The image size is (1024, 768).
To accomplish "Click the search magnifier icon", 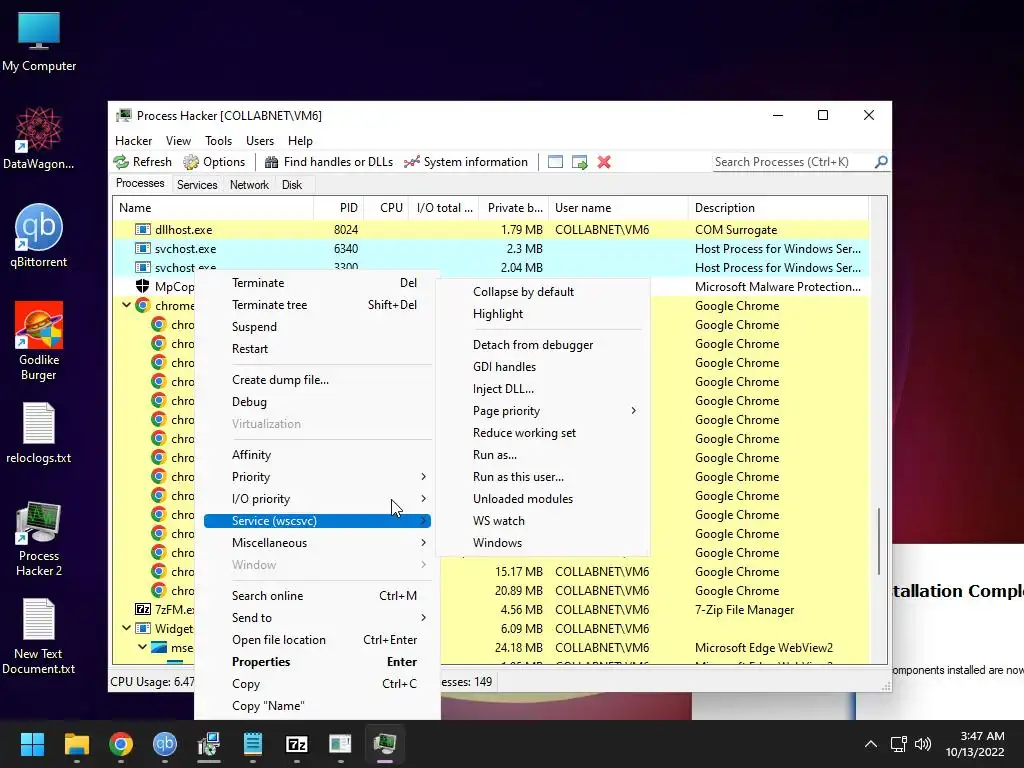I will 881,161.
